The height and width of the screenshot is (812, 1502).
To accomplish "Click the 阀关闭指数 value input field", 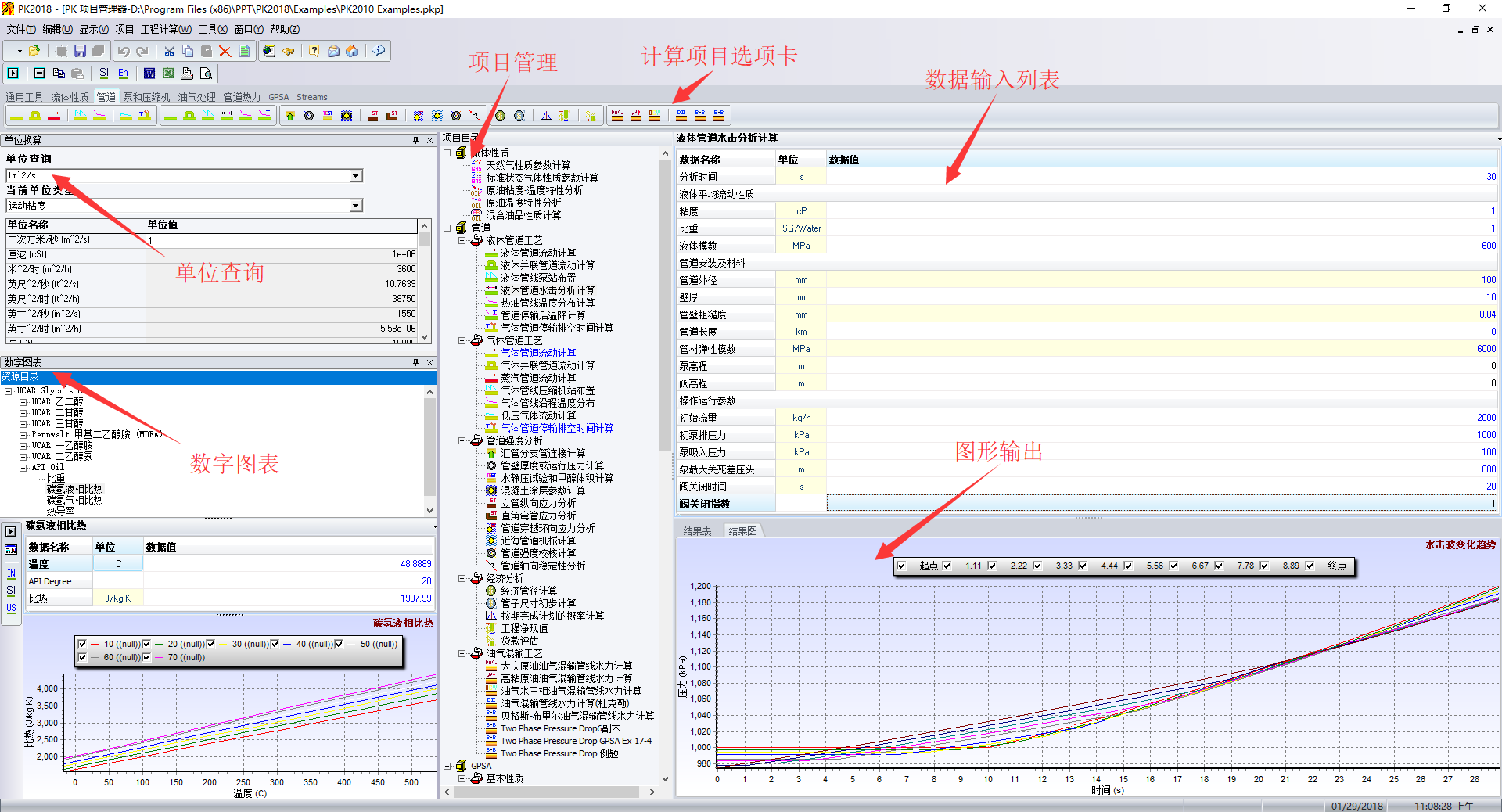I will [x=1162, y=504].
